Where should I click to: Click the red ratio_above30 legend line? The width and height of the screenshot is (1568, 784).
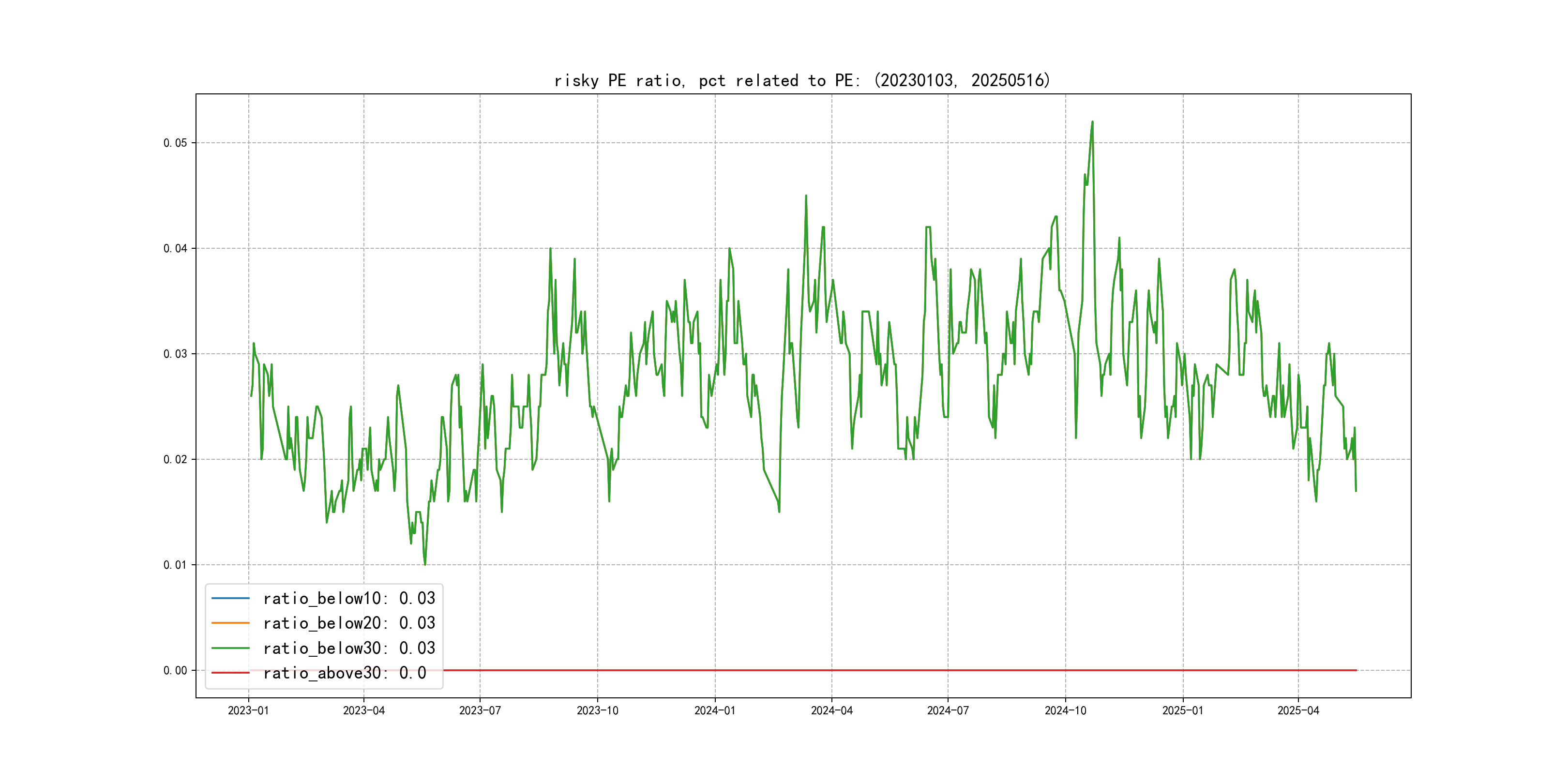tap(230, 673)
